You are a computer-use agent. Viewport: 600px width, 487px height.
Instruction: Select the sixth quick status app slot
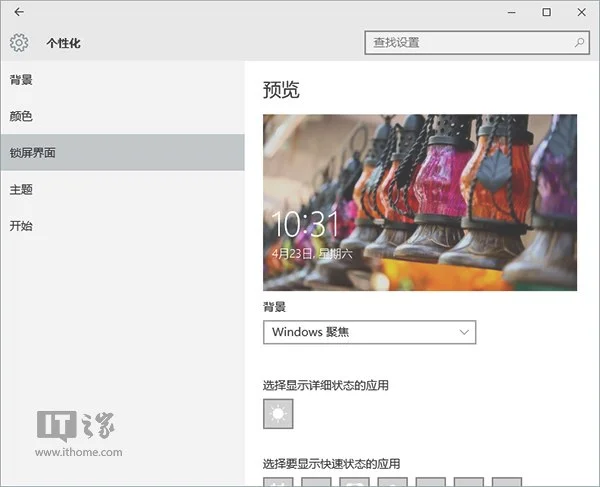tap(467, 481)
